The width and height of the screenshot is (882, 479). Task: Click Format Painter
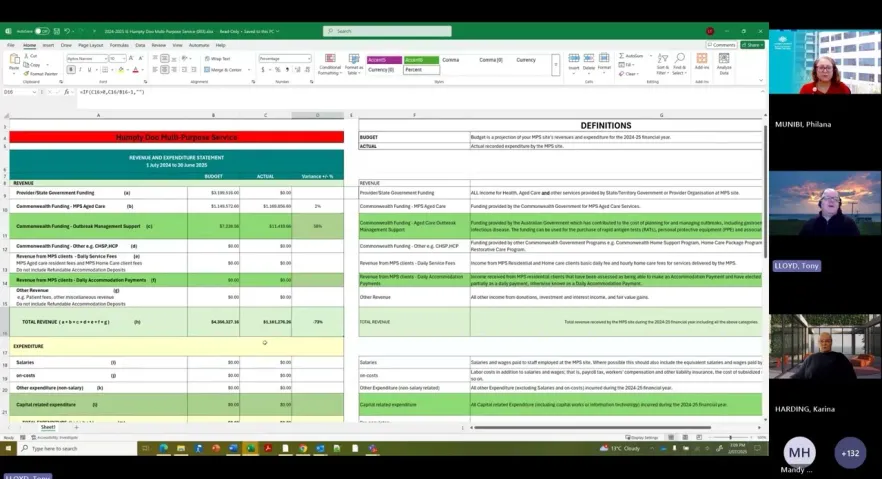click(40, 74)
